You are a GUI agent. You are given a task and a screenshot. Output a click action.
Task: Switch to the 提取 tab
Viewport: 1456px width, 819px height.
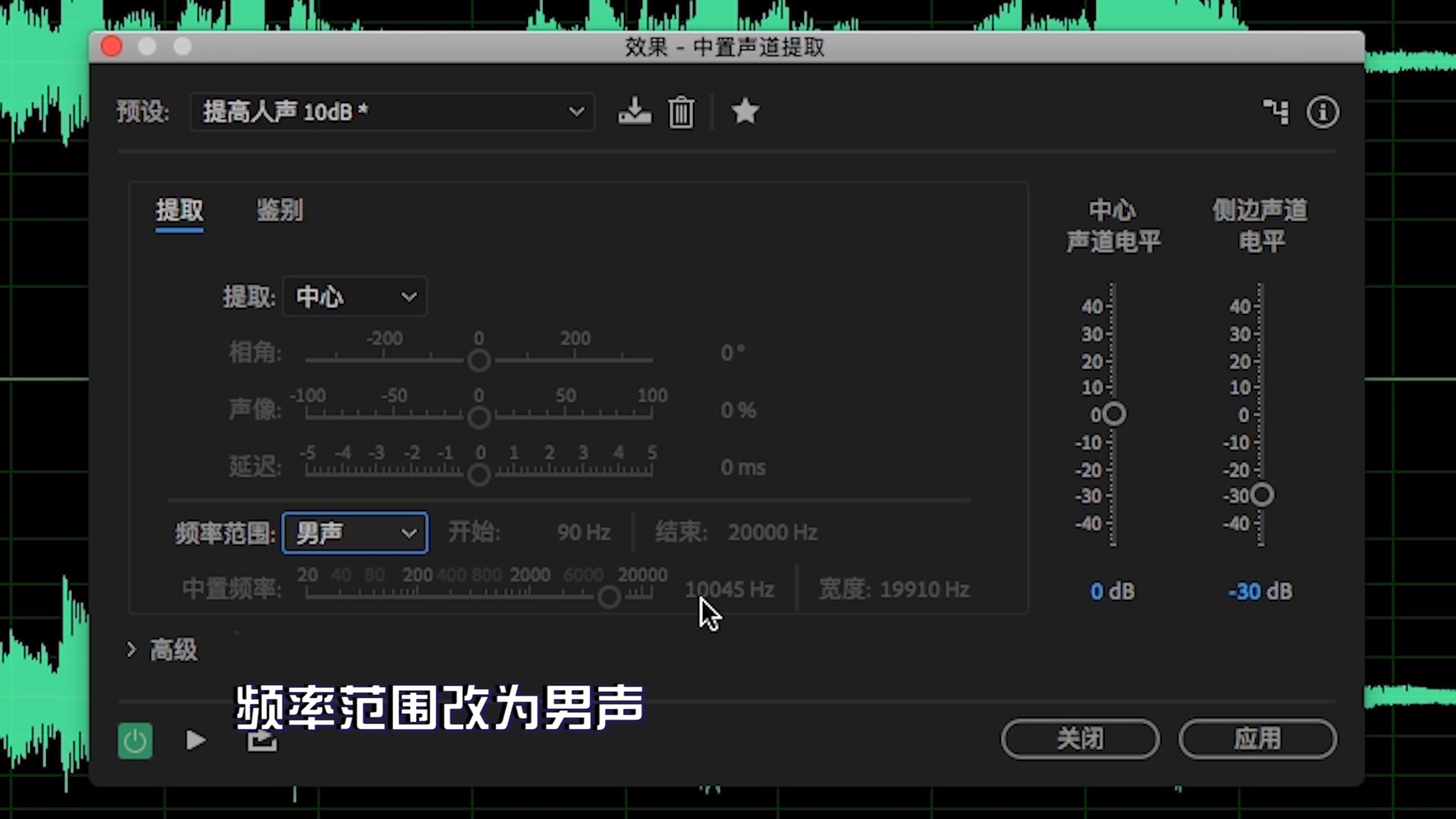click(180, 211)
